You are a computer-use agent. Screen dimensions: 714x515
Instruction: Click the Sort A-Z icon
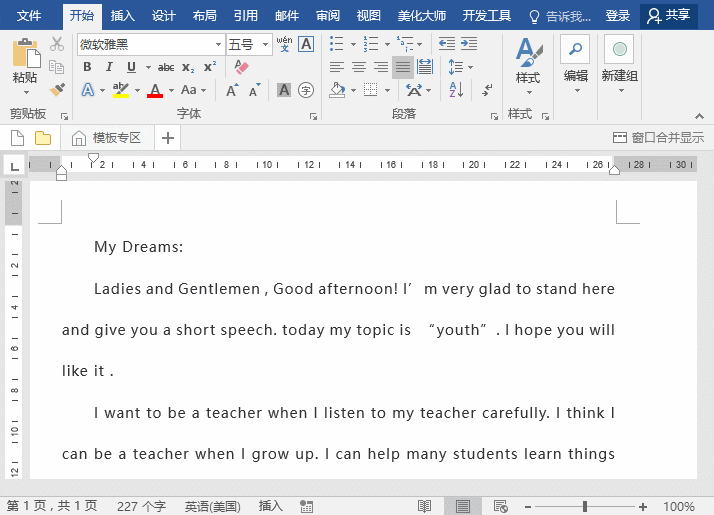pos(456,90)
